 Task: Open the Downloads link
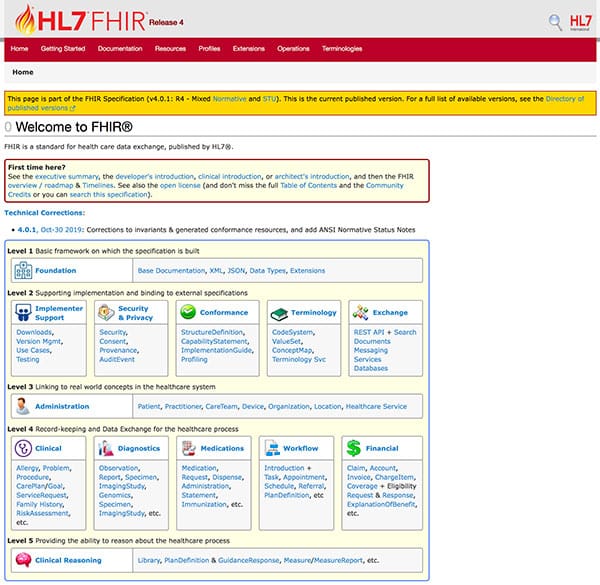pos(34,332)
